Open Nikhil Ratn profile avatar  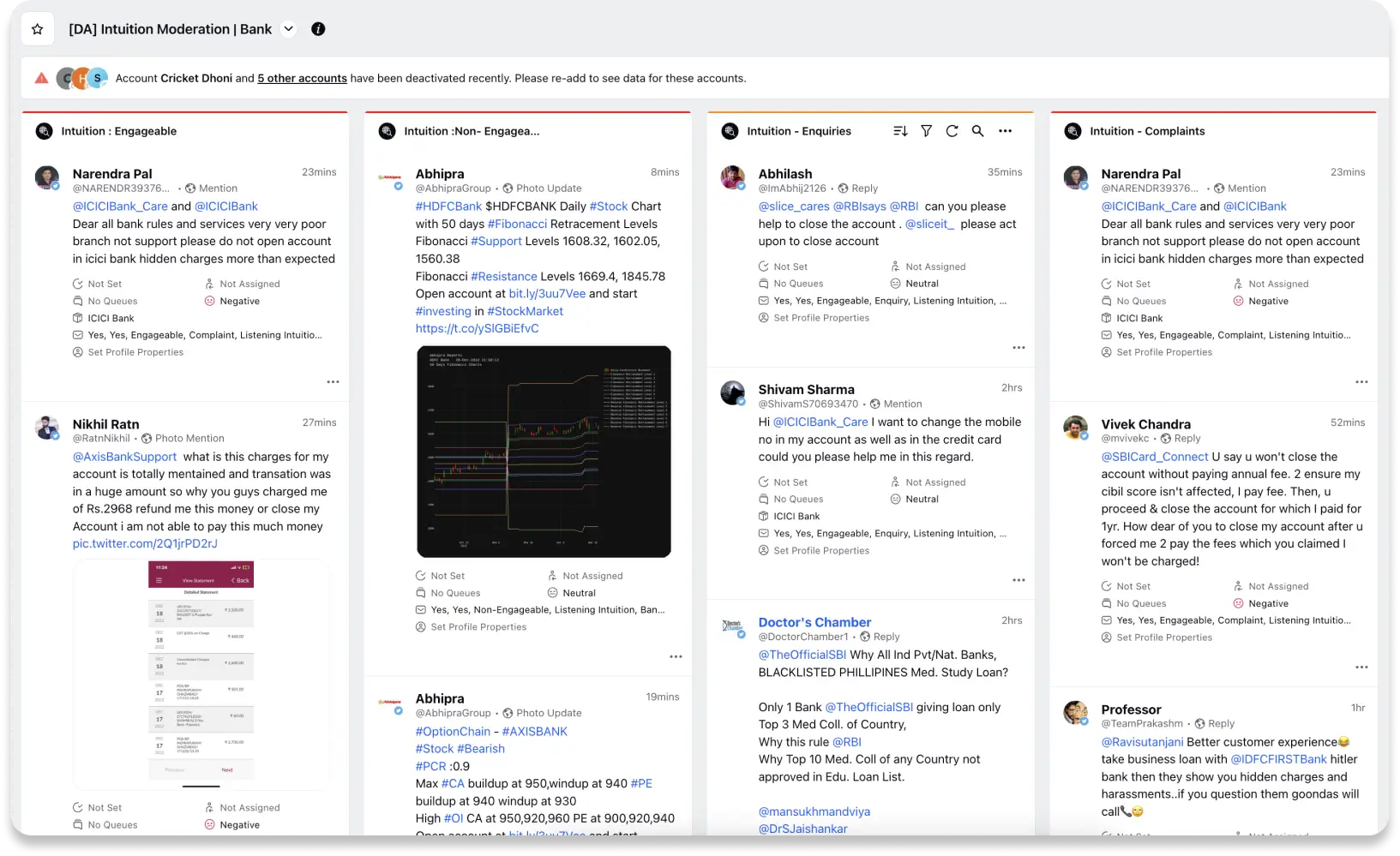coord(47,428)
